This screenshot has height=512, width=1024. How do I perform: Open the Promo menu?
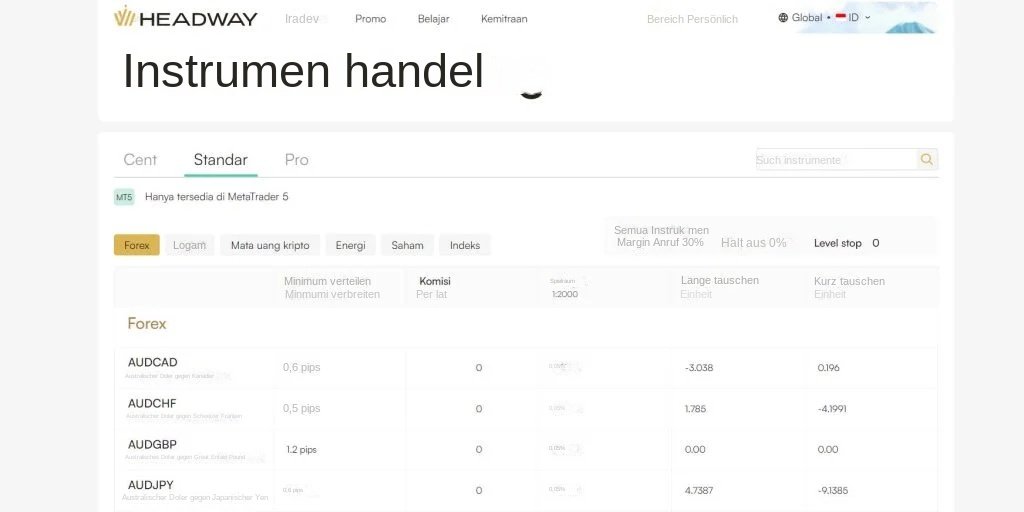(370, 19)
